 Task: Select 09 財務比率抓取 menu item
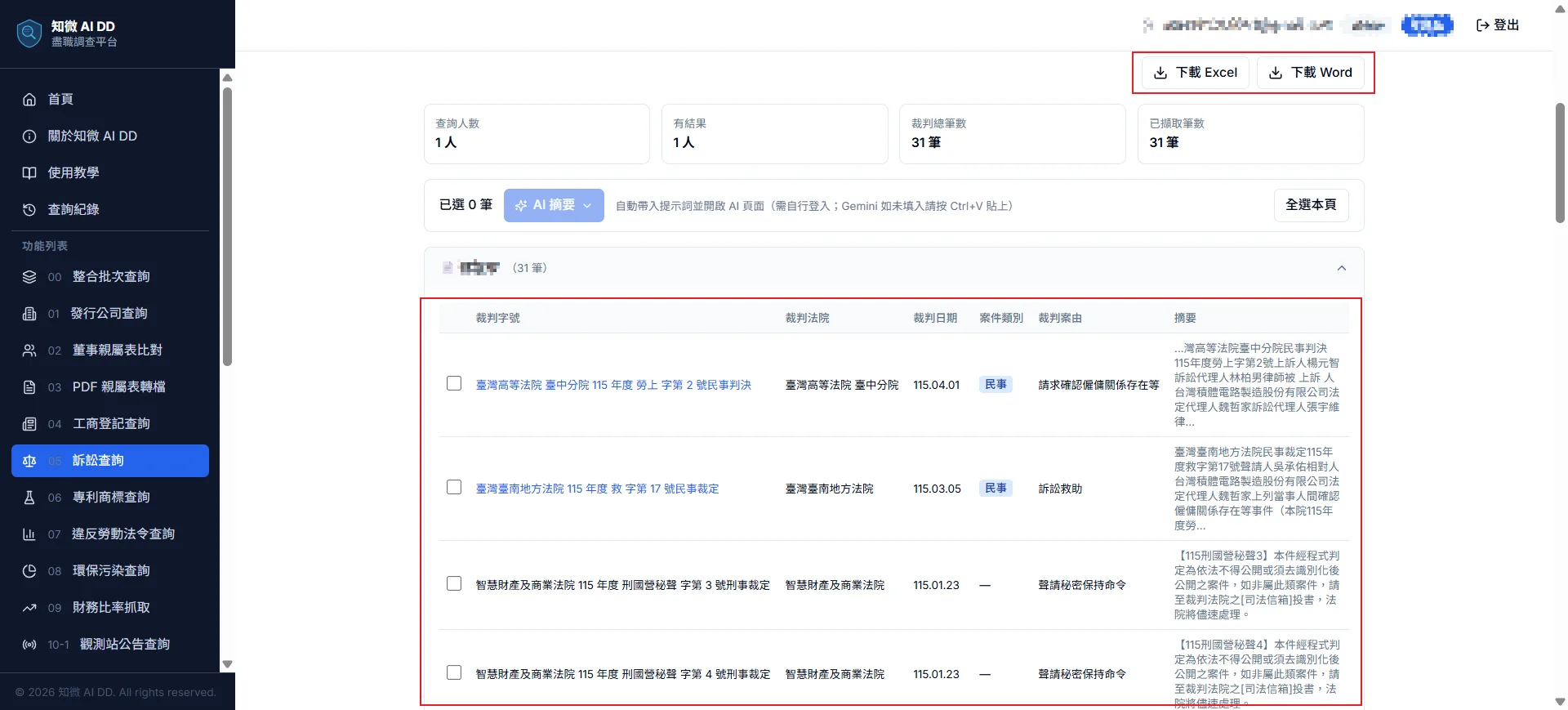[110, 608]
